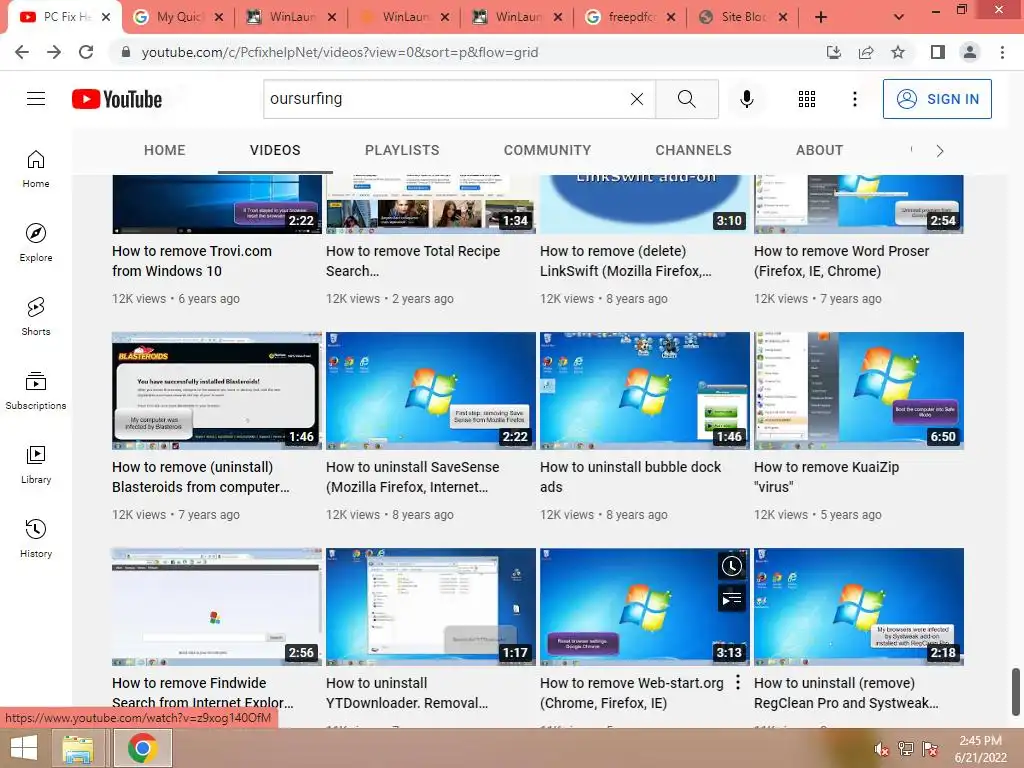Open 'How to remove Word Proser' title

(x=841, y=261)
